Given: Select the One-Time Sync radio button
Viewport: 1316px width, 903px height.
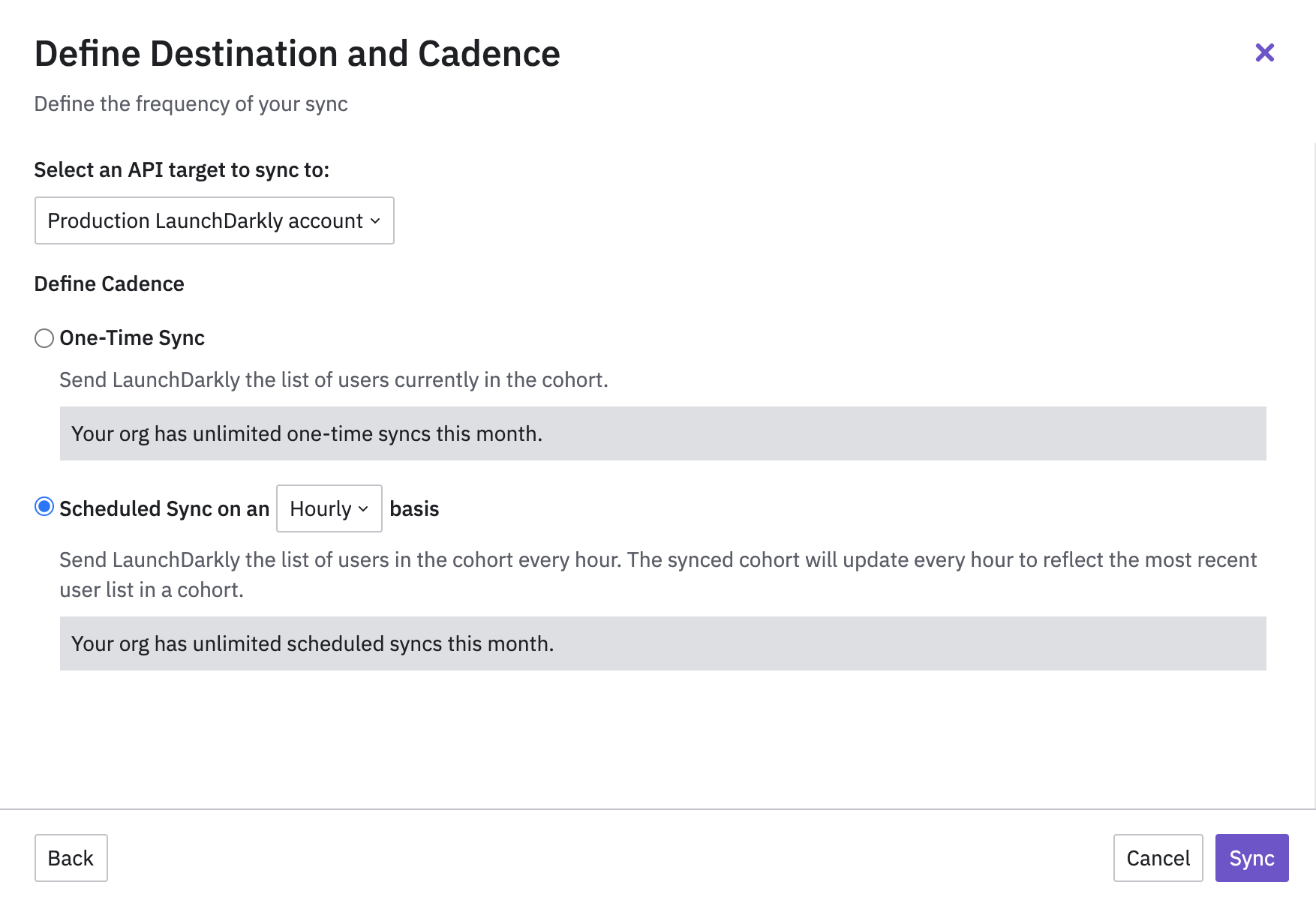Looking at the screenshot, I should (44, 338).
